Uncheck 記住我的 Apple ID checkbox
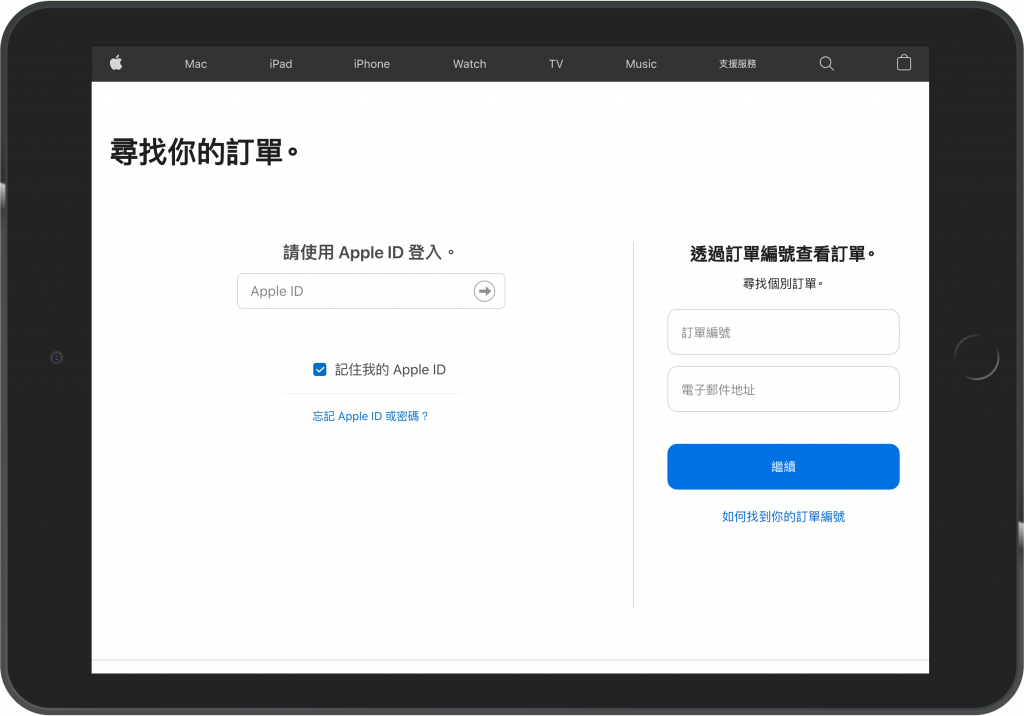The height and width of the screenshot is (716, 1024). point(320,370)
